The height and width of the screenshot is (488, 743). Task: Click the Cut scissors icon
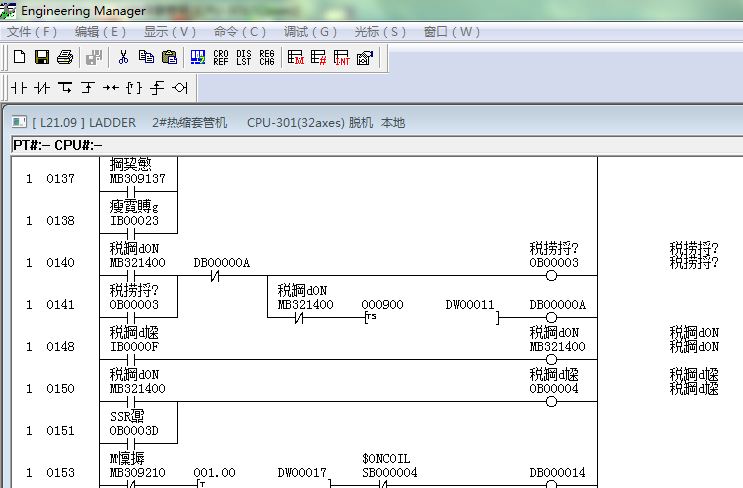pos(123,57)
